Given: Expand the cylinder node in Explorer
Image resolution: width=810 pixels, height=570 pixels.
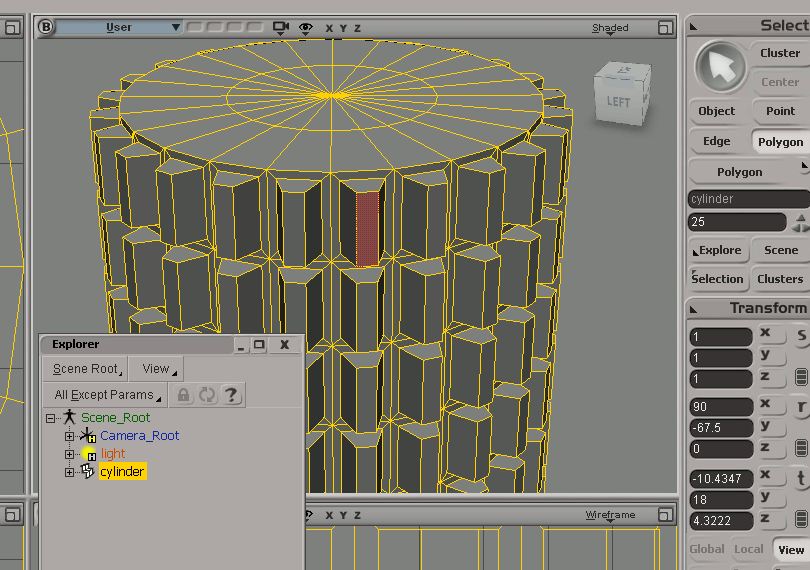Looking at the screenshot, I should pos(69,472).
